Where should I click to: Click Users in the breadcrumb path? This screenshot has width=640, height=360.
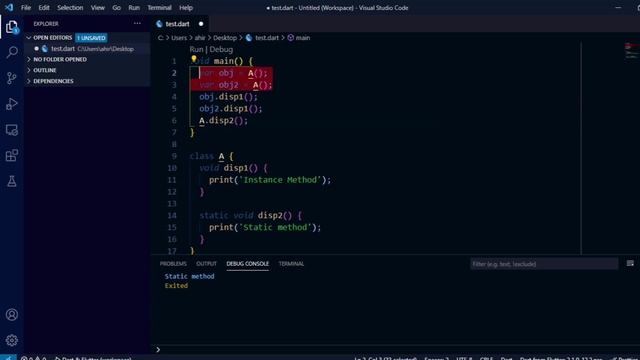click(x=179, y=38)
